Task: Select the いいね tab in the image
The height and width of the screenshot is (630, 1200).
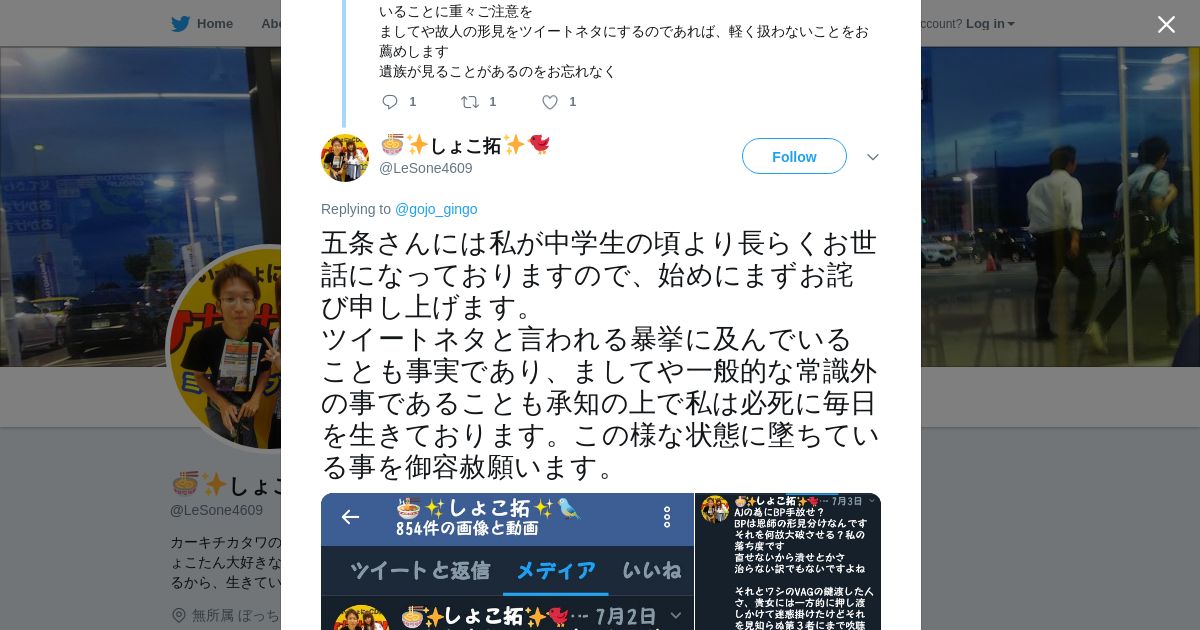Action: [x=652, y=570]
